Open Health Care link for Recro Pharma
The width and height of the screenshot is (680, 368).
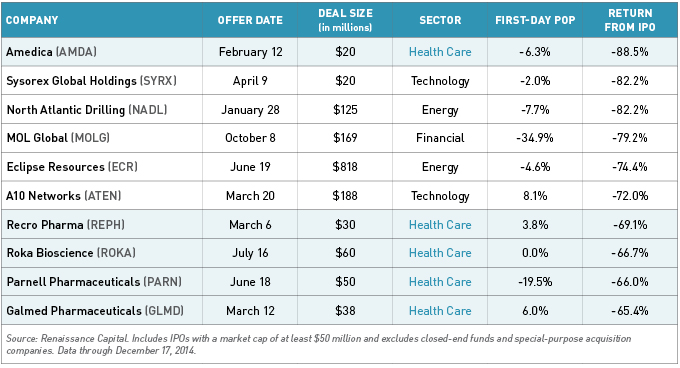440,225
